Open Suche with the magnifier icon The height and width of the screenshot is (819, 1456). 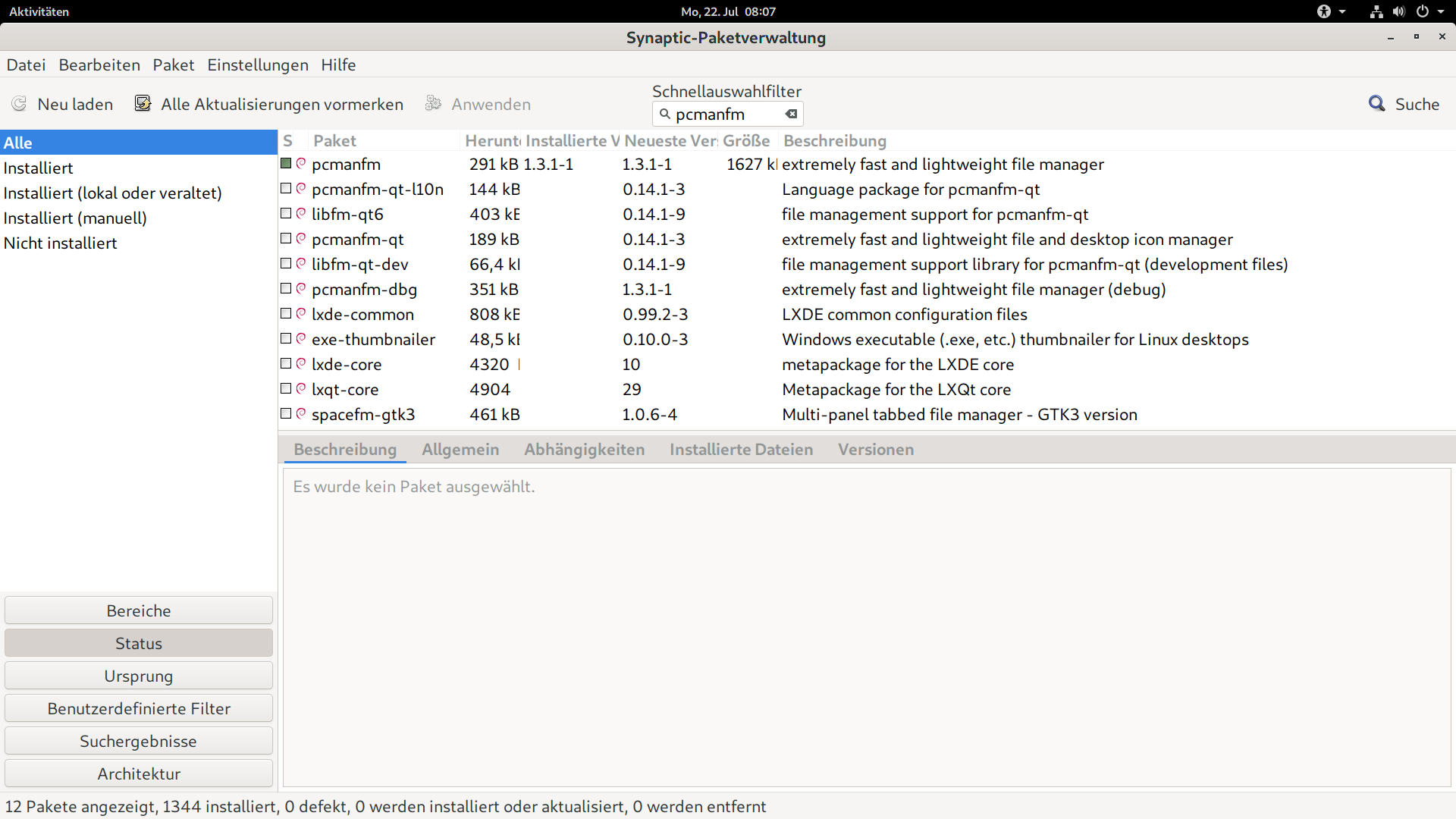click(x=1376, y=104)
